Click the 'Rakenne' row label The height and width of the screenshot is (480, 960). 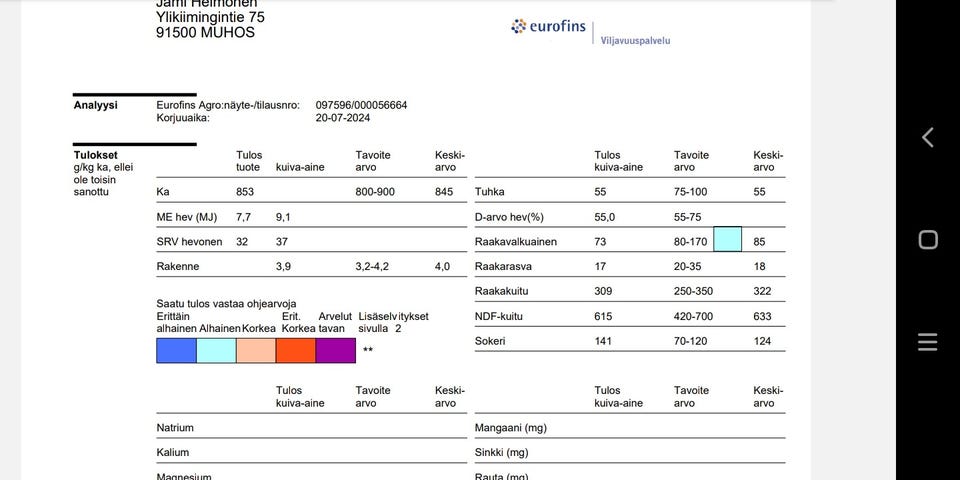[x=178, y=267]
